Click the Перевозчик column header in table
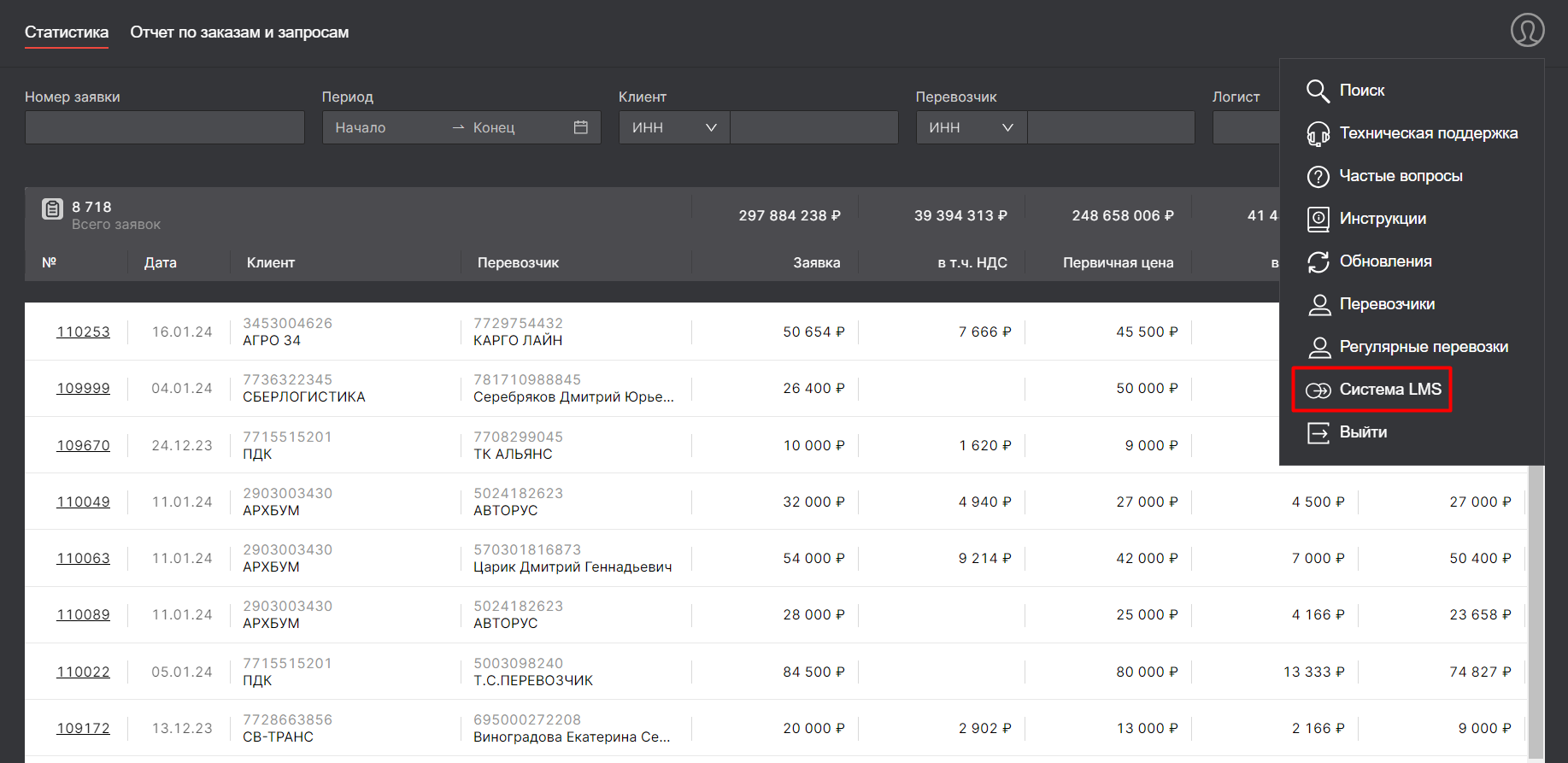 click(518, 262)
